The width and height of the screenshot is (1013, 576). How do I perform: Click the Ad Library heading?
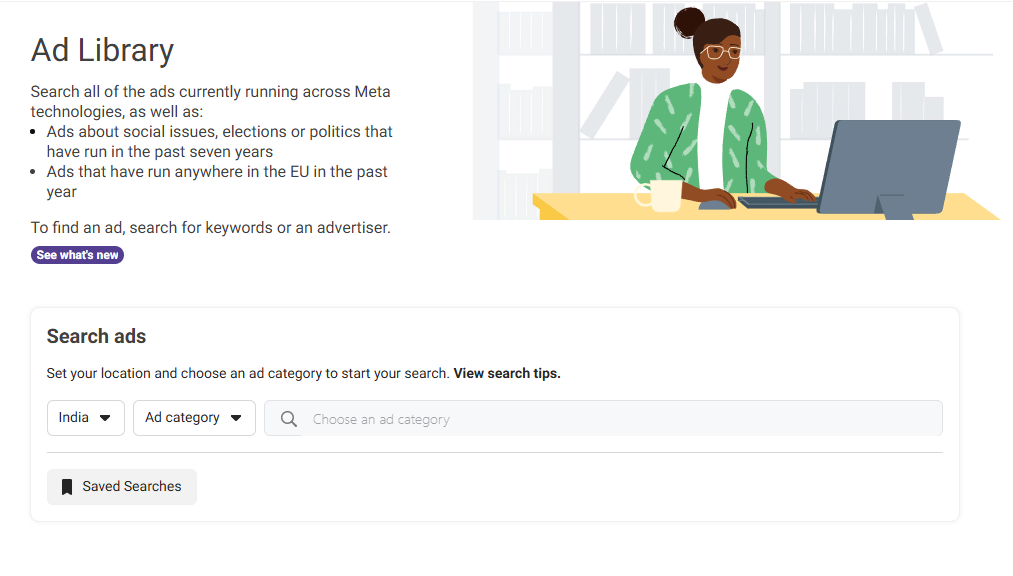pyautogui.click(x=103, y=50)
